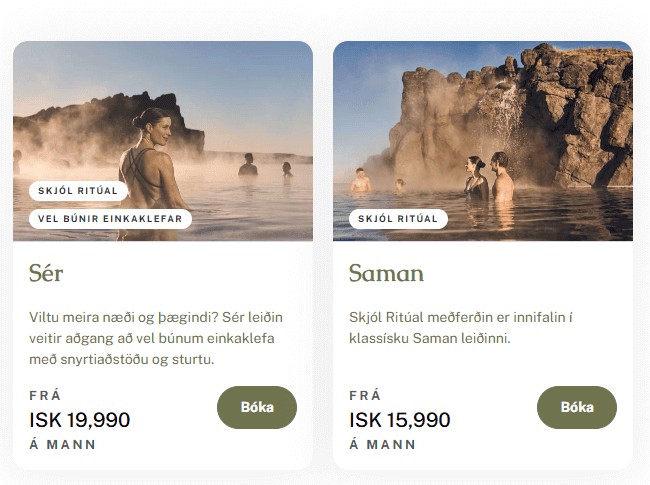
Task: Click the Sér description paragraph
Action: pos(156,337)
